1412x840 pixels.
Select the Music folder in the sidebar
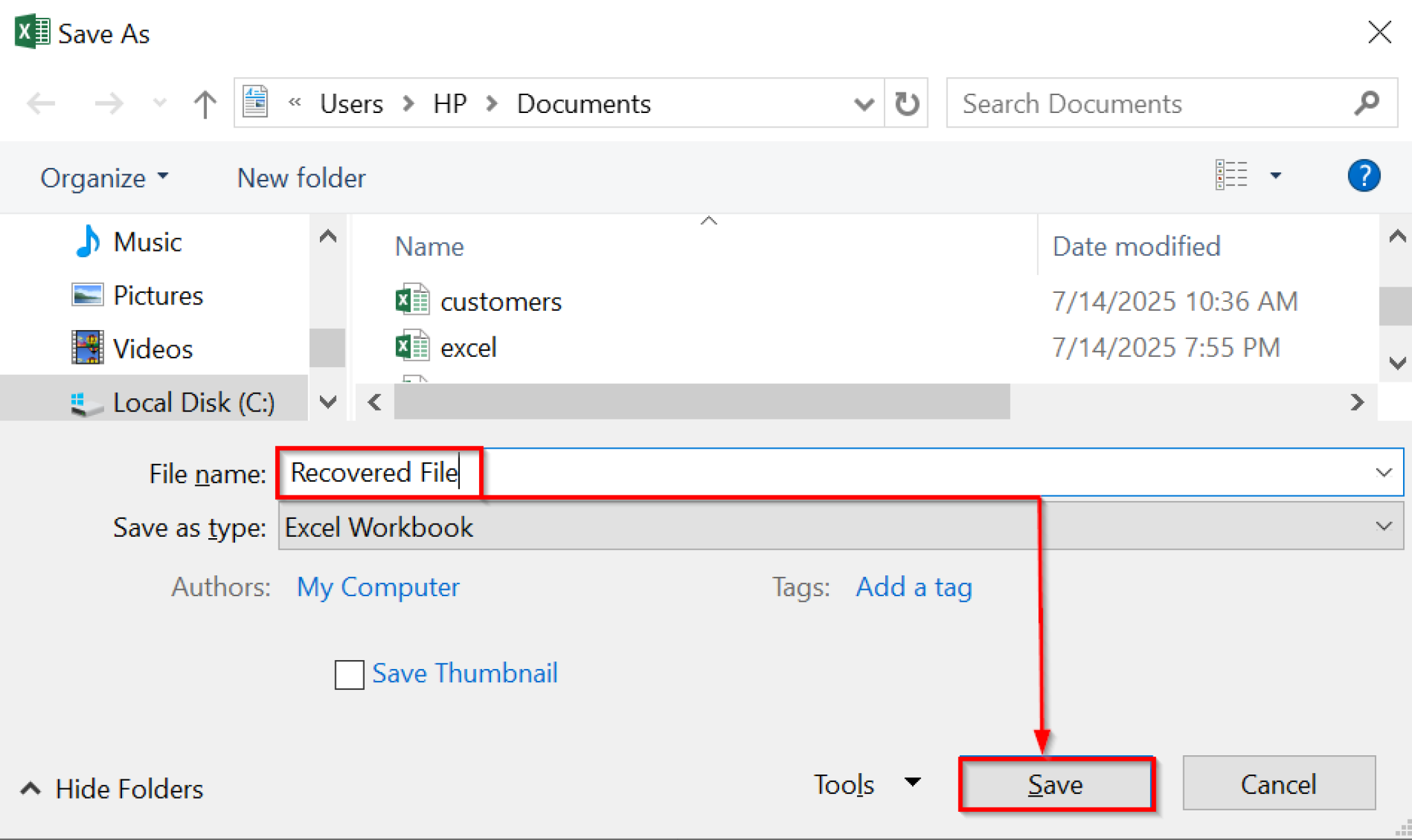click(147, 242)
